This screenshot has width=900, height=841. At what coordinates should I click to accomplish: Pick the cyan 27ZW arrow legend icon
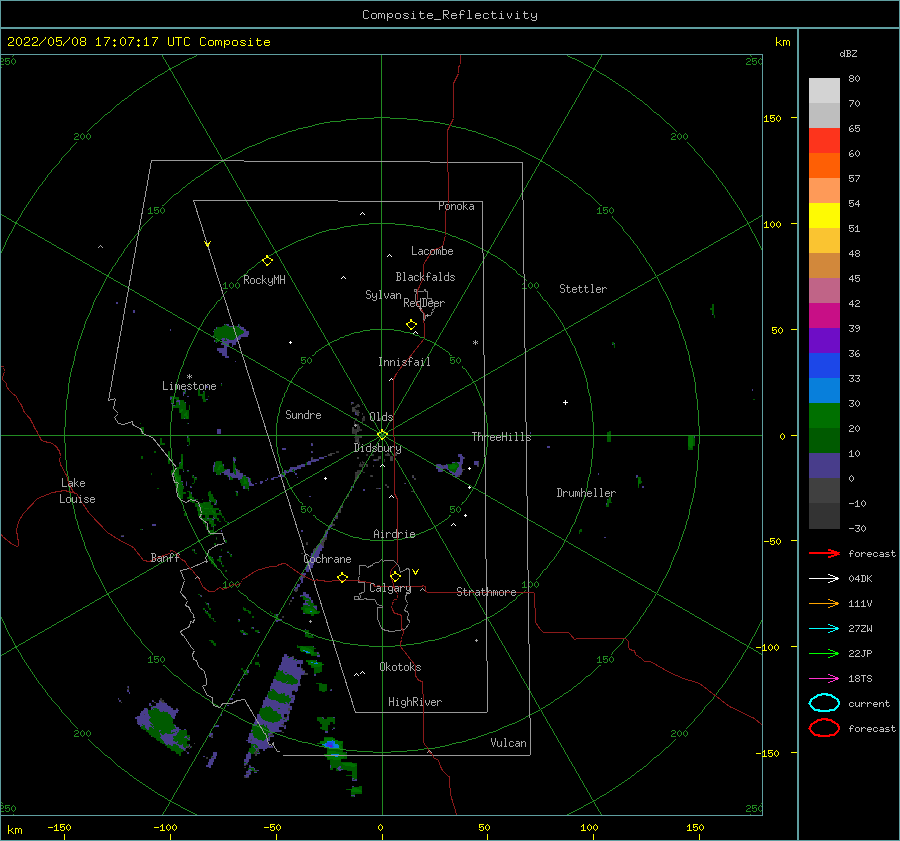[x=824, y=629]
